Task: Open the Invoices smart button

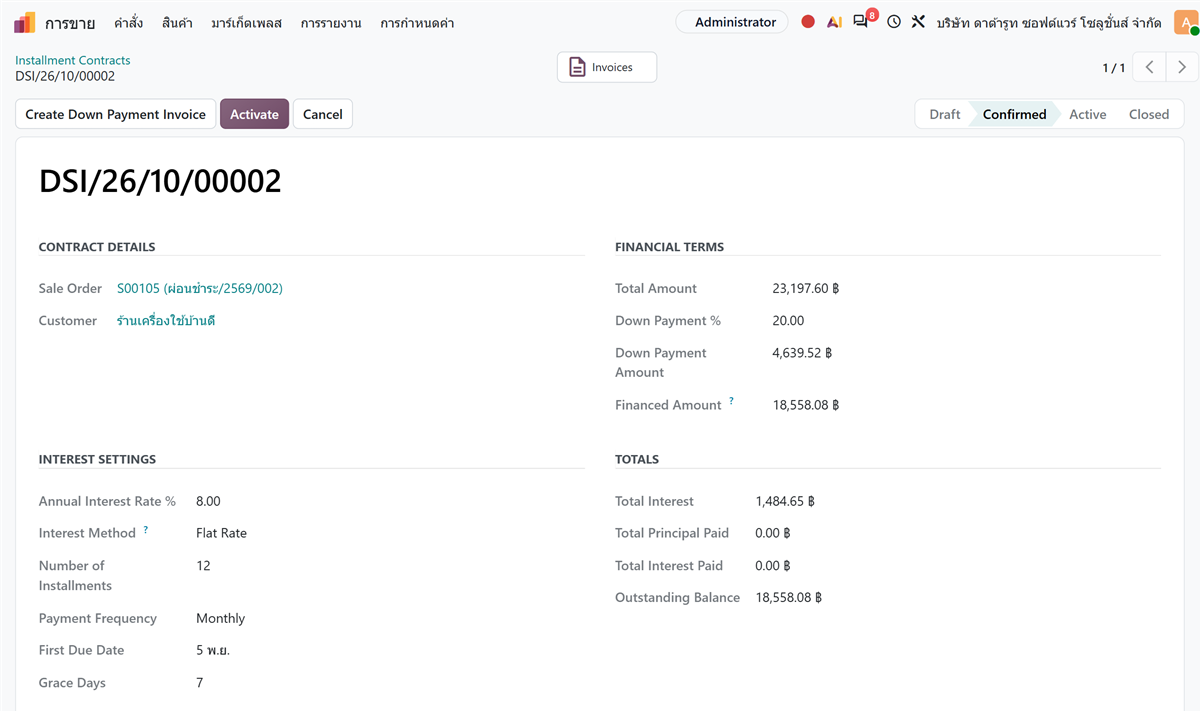Action: click(607, 67)
